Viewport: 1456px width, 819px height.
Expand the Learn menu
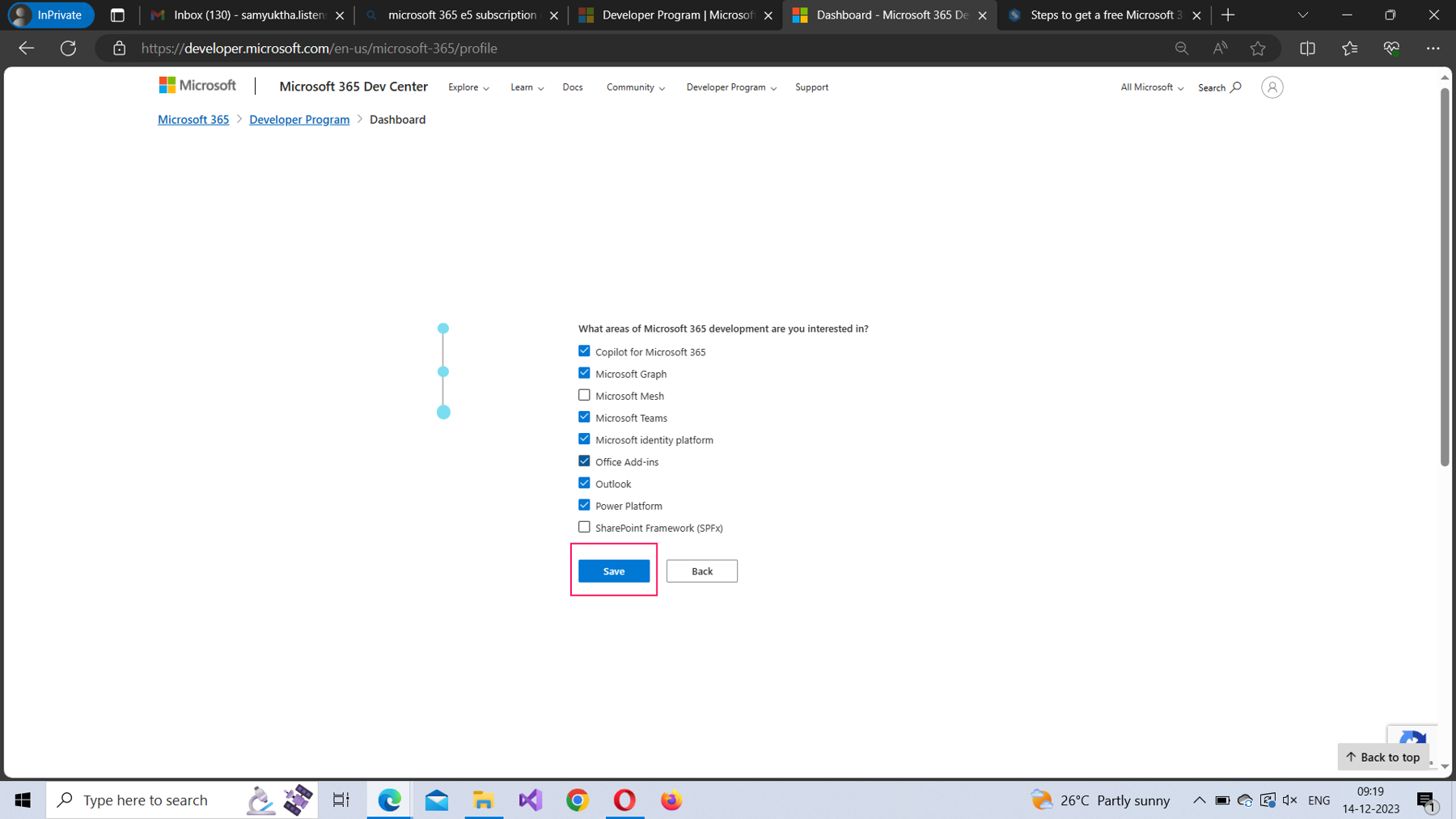(x=527, y=87)
